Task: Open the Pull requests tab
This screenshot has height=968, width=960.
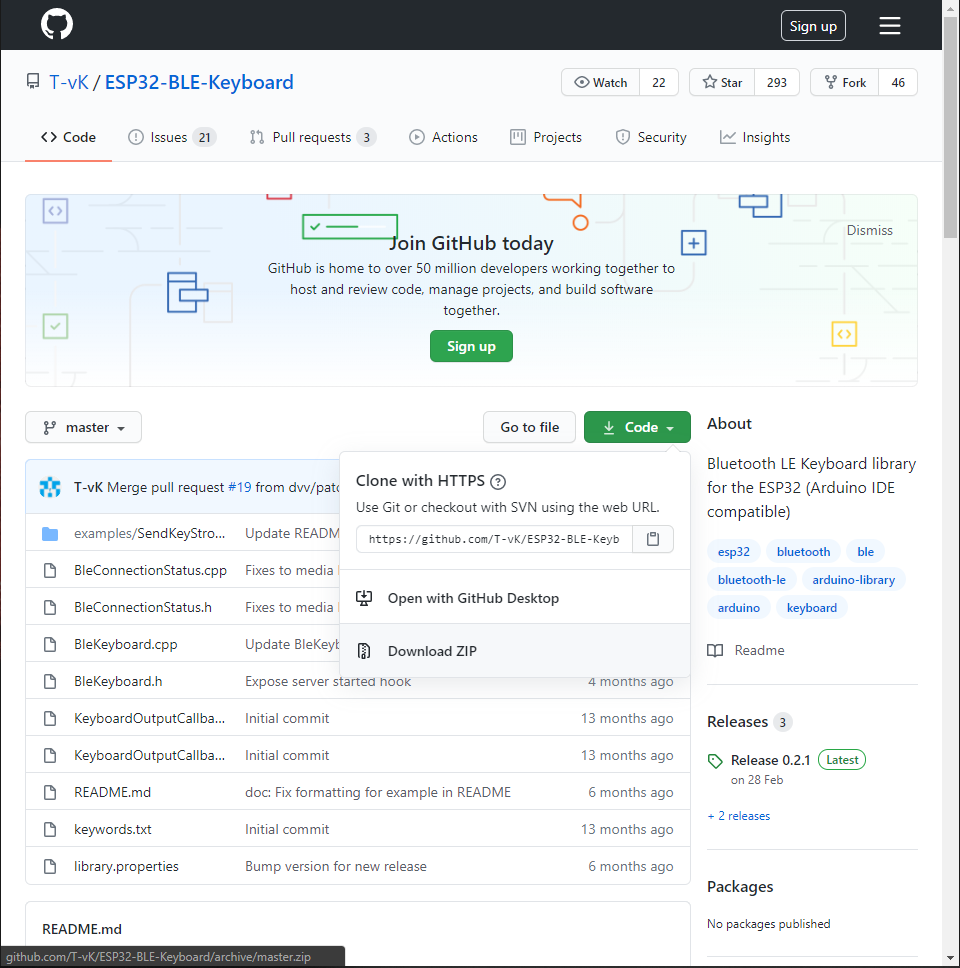Action: 313,137
